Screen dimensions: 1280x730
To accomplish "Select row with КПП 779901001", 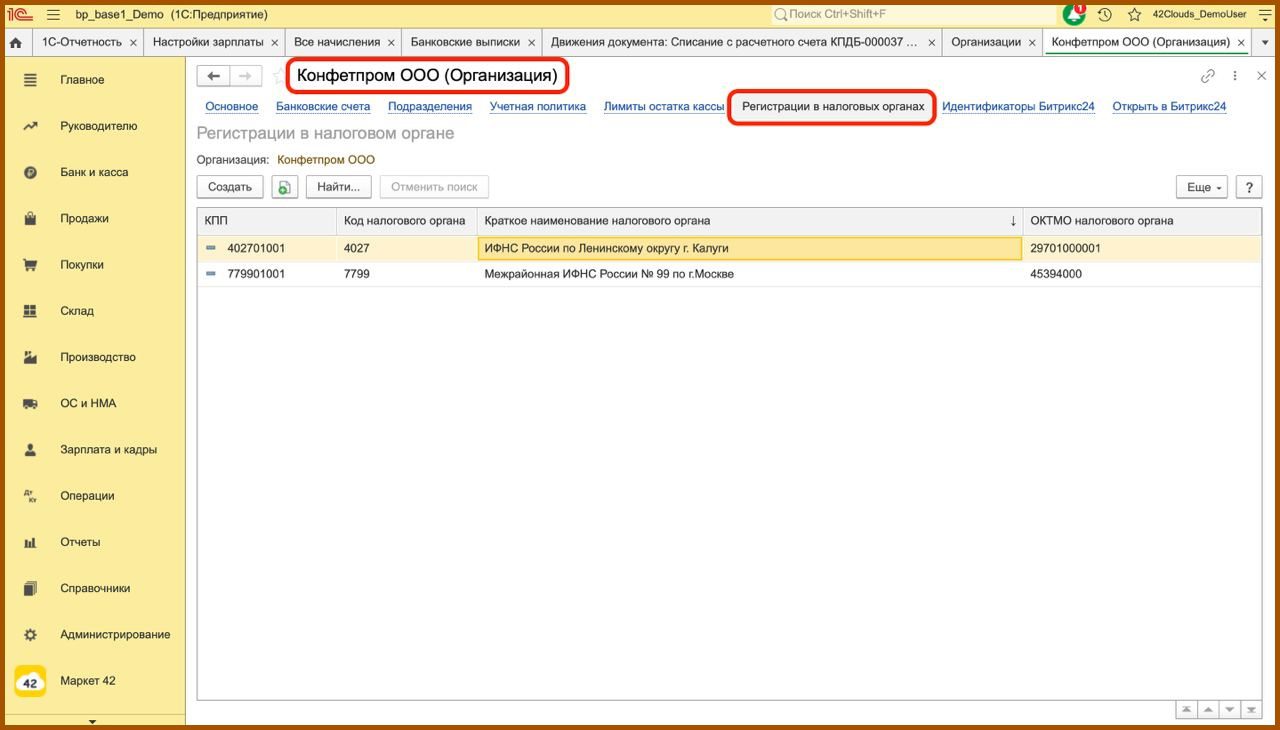I will (x=256, y=274).
